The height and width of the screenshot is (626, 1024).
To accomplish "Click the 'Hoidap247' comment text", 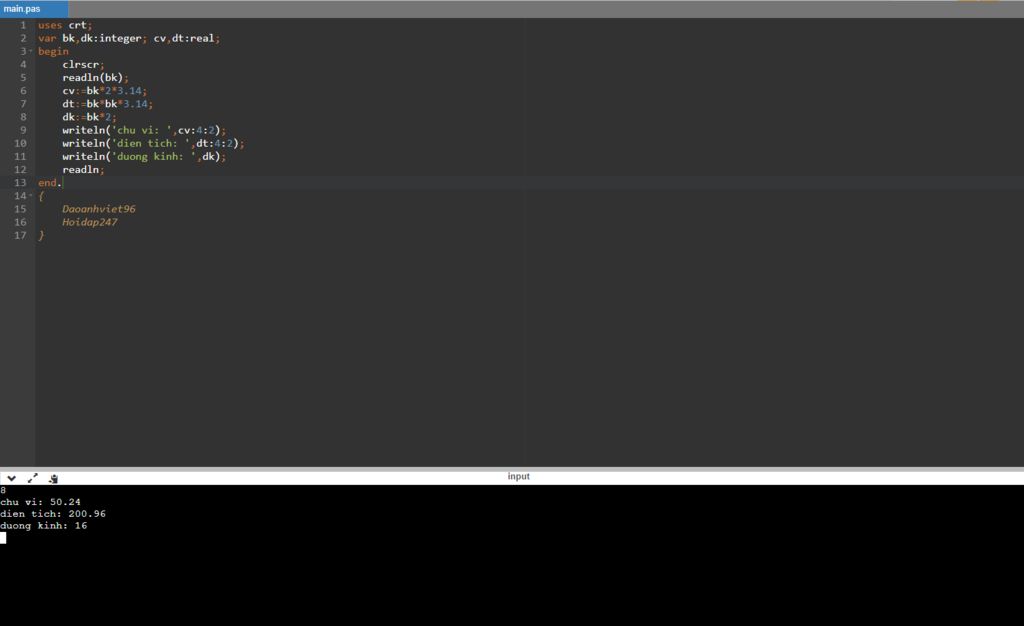I will (x=89, y=222).
